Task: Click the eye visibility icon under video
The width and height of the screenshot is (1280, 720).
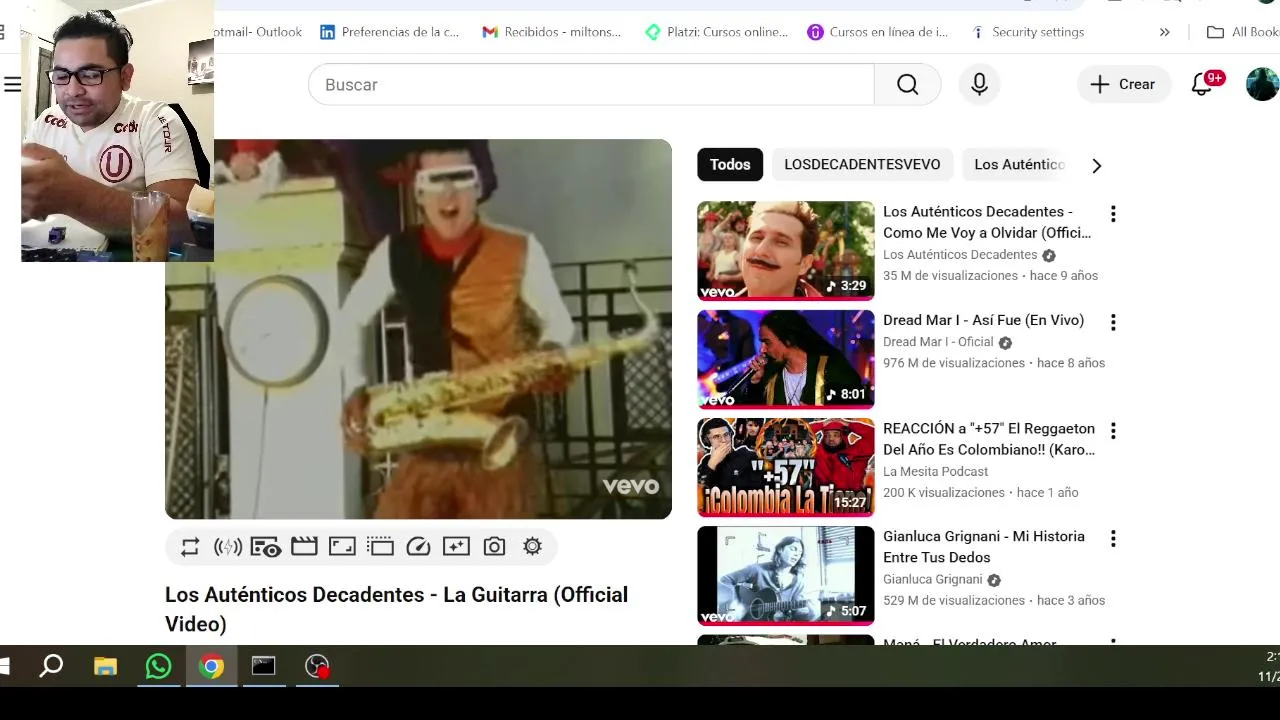Action: (266, 547)
